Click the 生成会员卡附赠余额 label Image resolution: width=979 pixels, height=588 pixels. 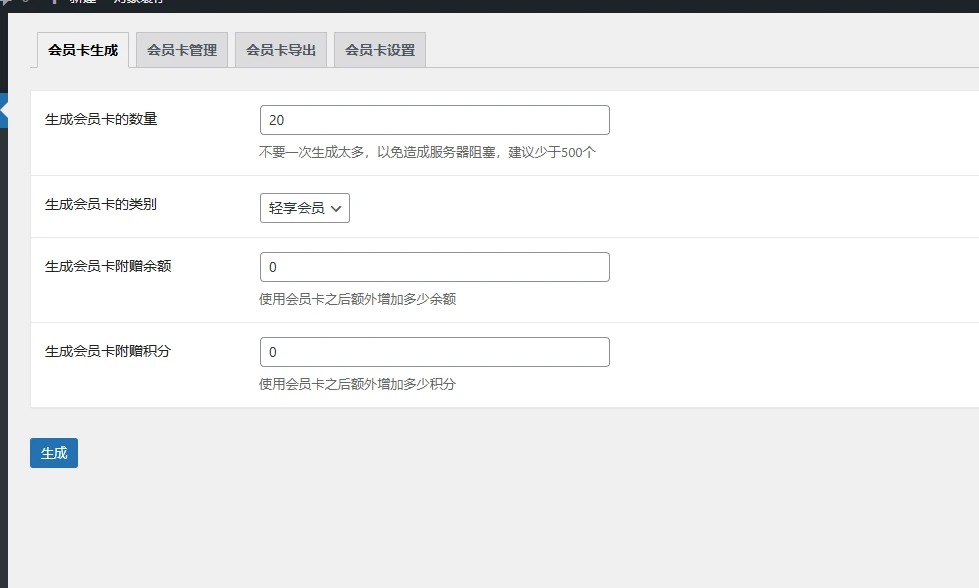(108, 266)
